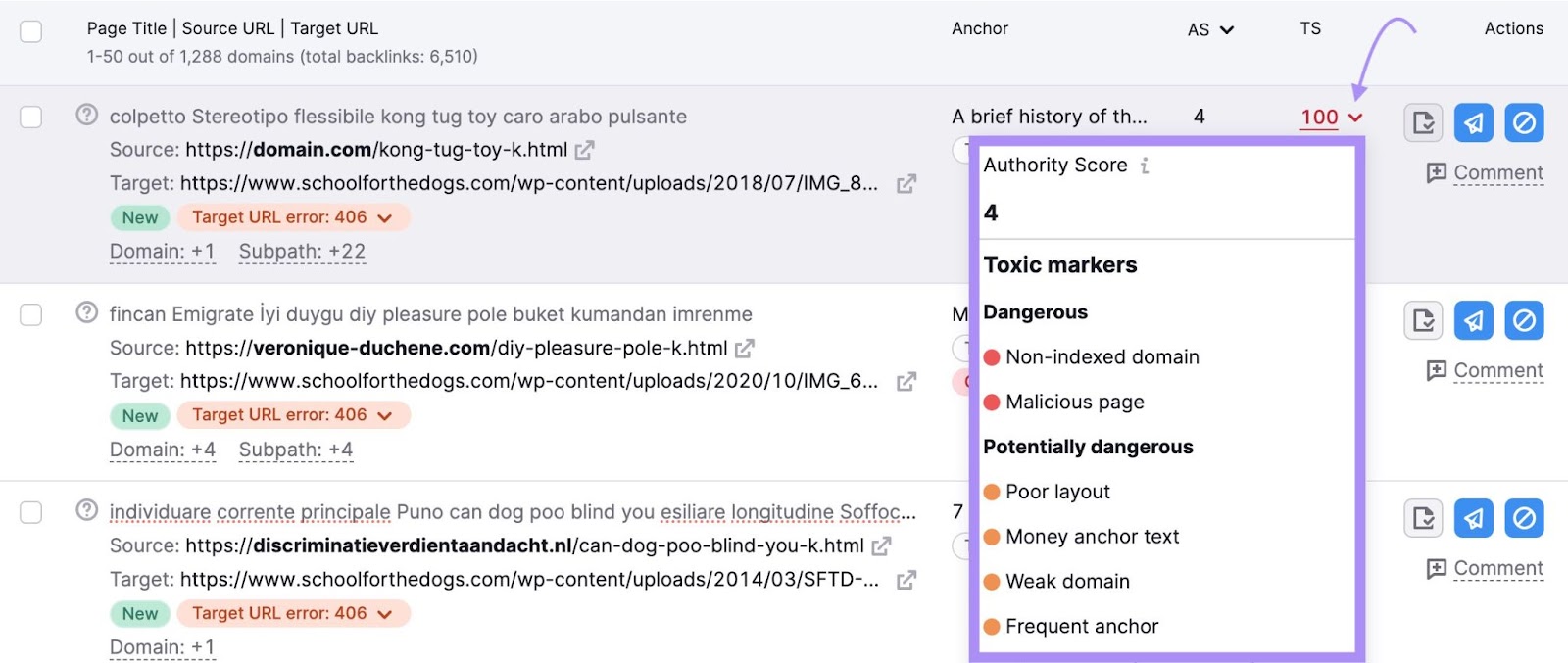
Task: Click question mark icon beside colpetto Stereotipo title
Action: click(x=87, y=116)
